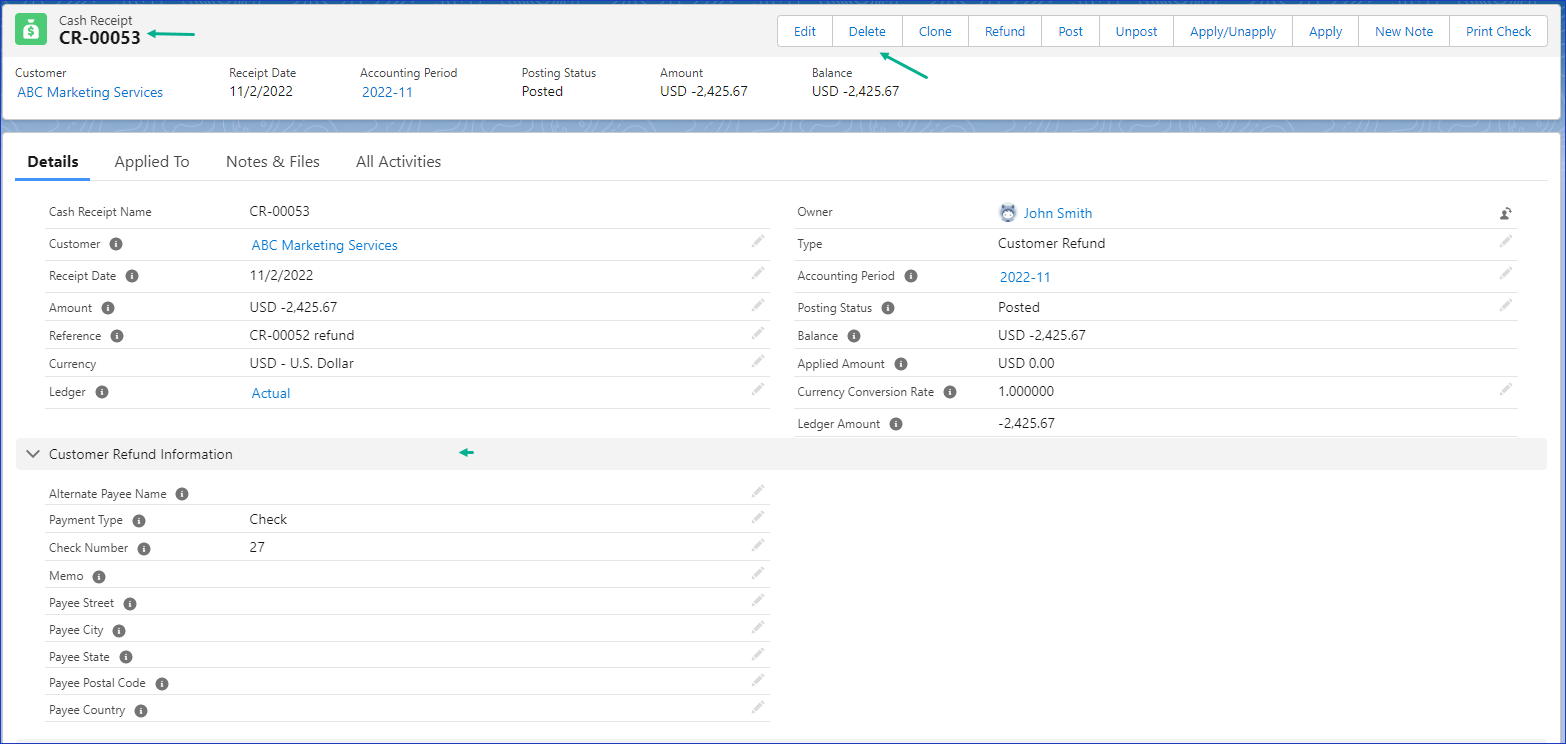Click the info icon next to Balance field
Screen dimensions: 1566x744
tap(854, 336)
